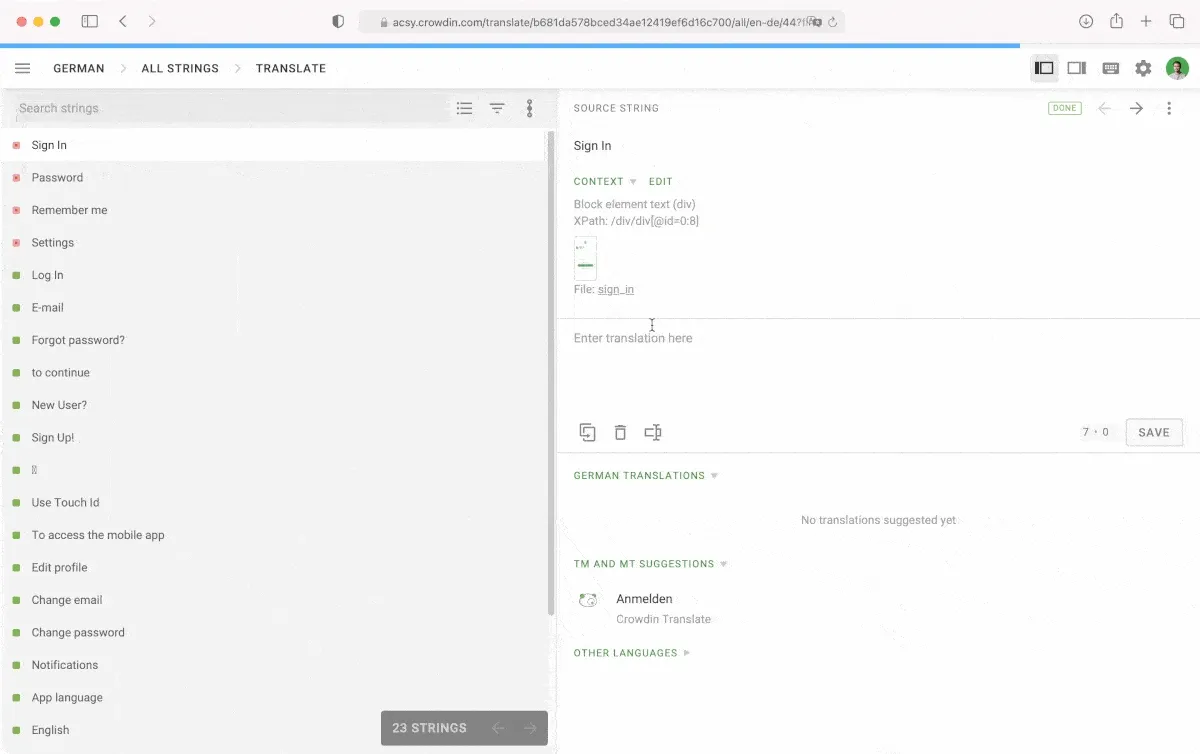The height and width of the screenshot is (754, 1200).
Task: Toggle left sidebar panel layout
Action: pyautogui.click(x=1044, y=68)
